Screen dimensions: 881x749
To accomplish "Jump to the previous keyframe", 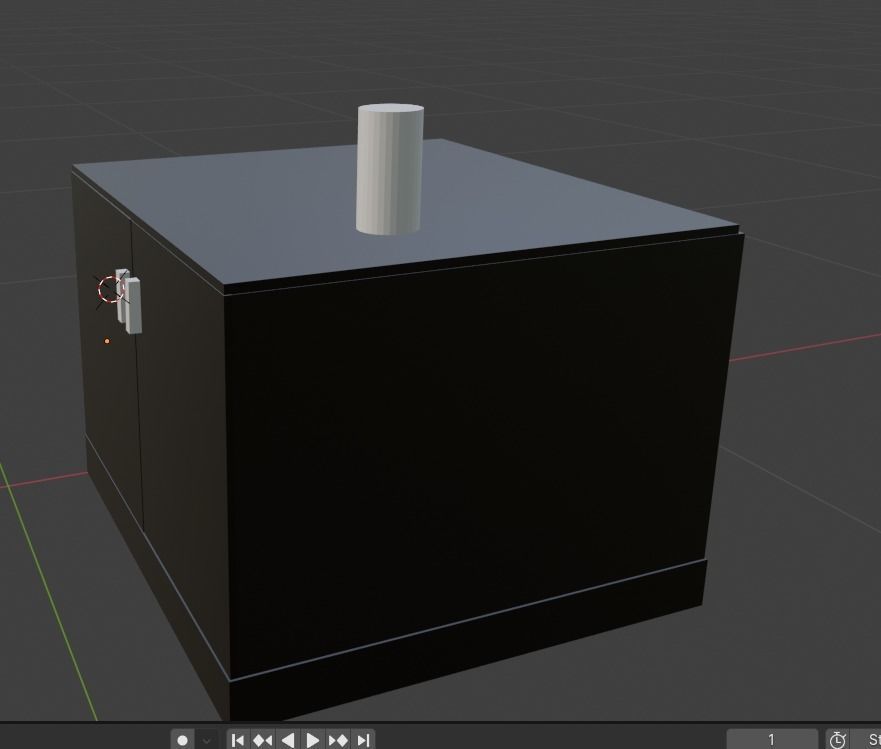I will pos(262,740).
